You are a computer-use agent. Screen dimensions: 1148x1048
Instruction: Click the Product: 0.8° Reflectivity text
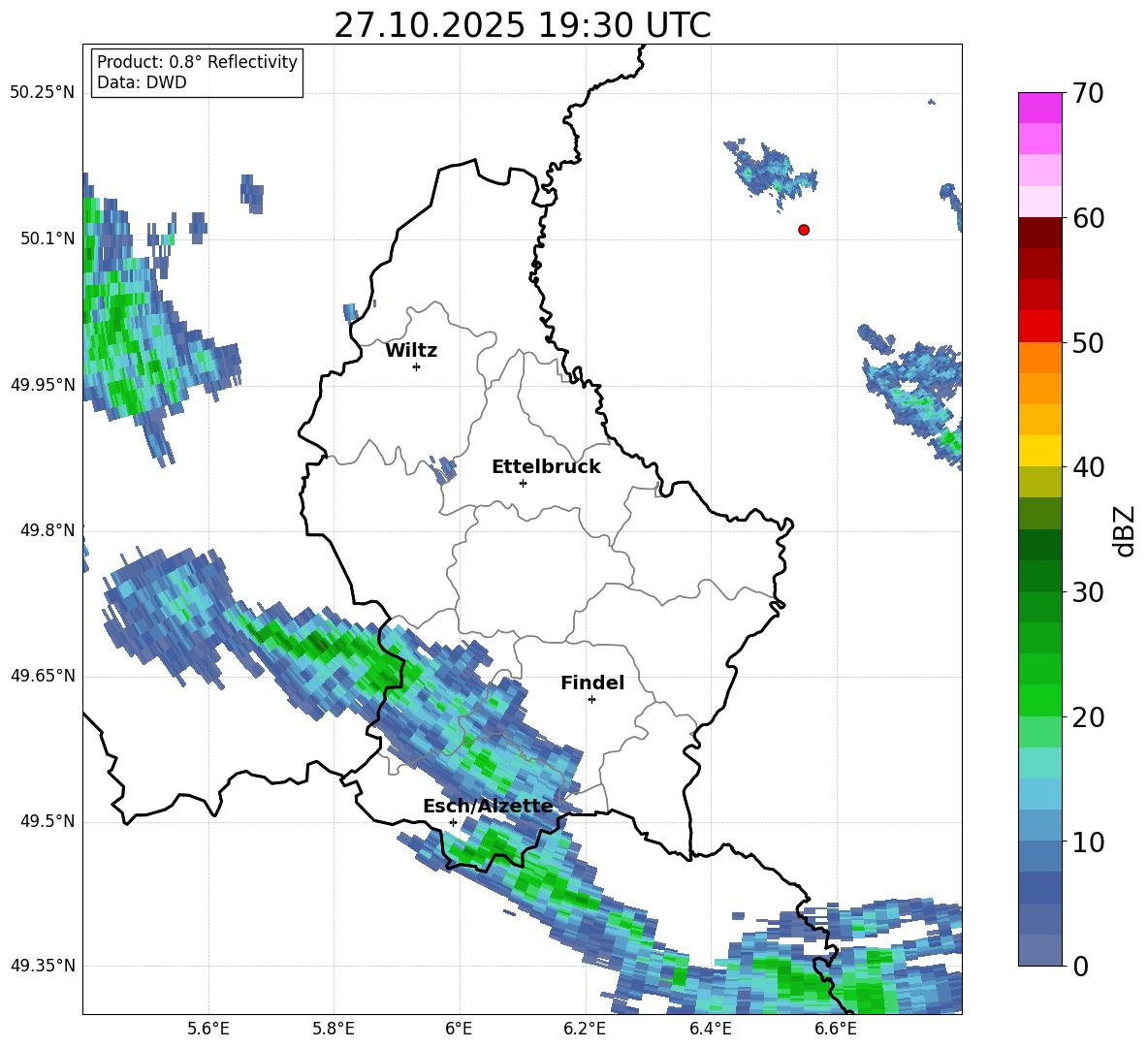(x=197, y=62)
